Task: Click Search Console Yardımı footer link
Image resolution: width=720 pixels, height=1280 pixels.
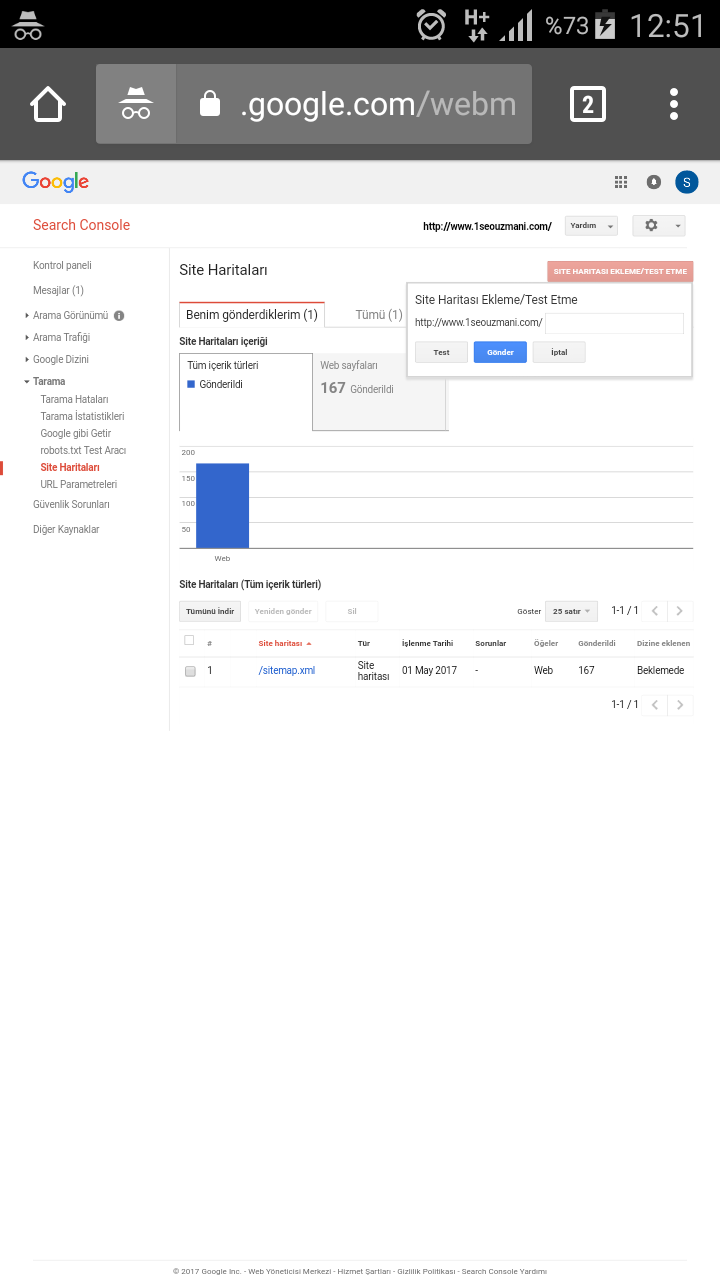Action: pyautogui.click(x=504, y=1271)
